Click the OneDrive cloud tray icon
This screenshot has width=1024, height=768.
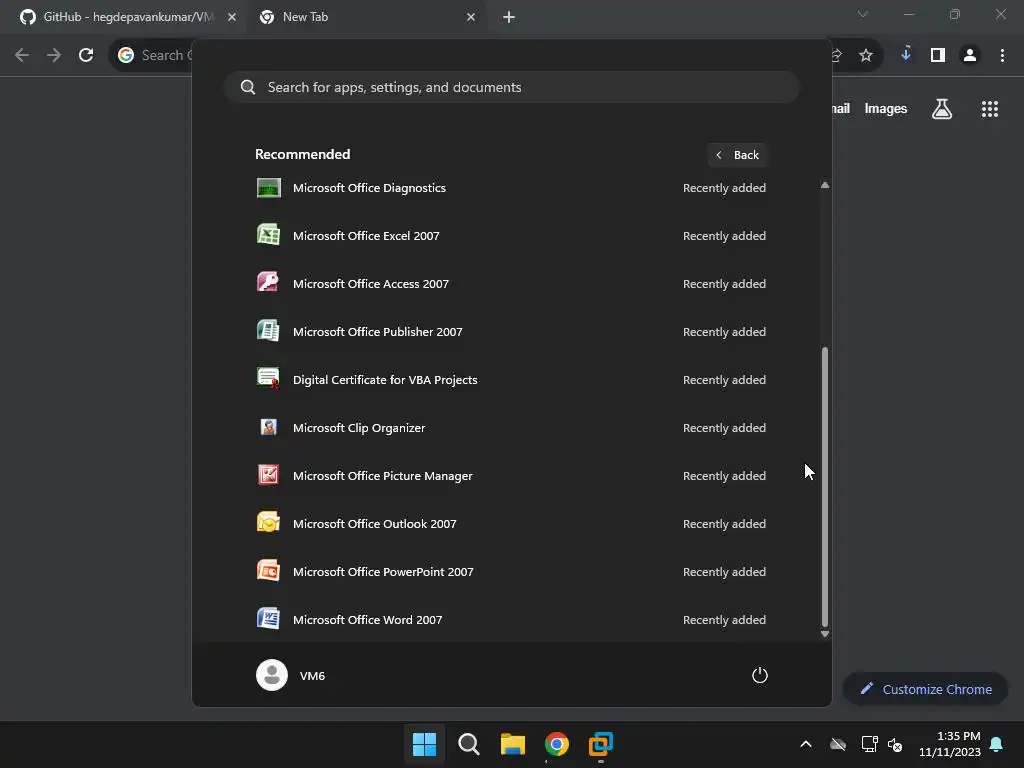tap(838, 744)
